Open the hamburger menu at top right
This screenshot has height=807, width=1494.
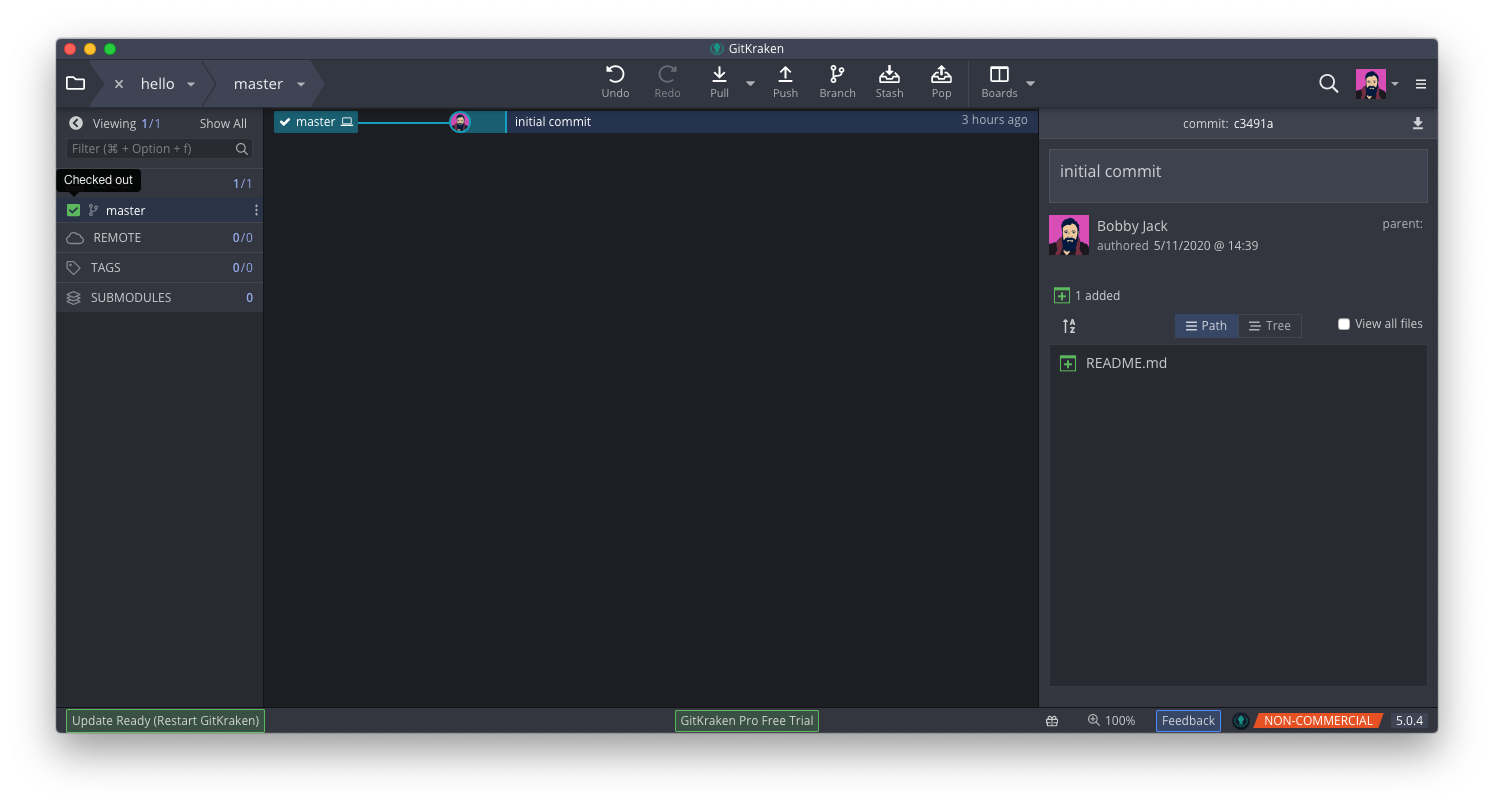[x=1420, y=84]
